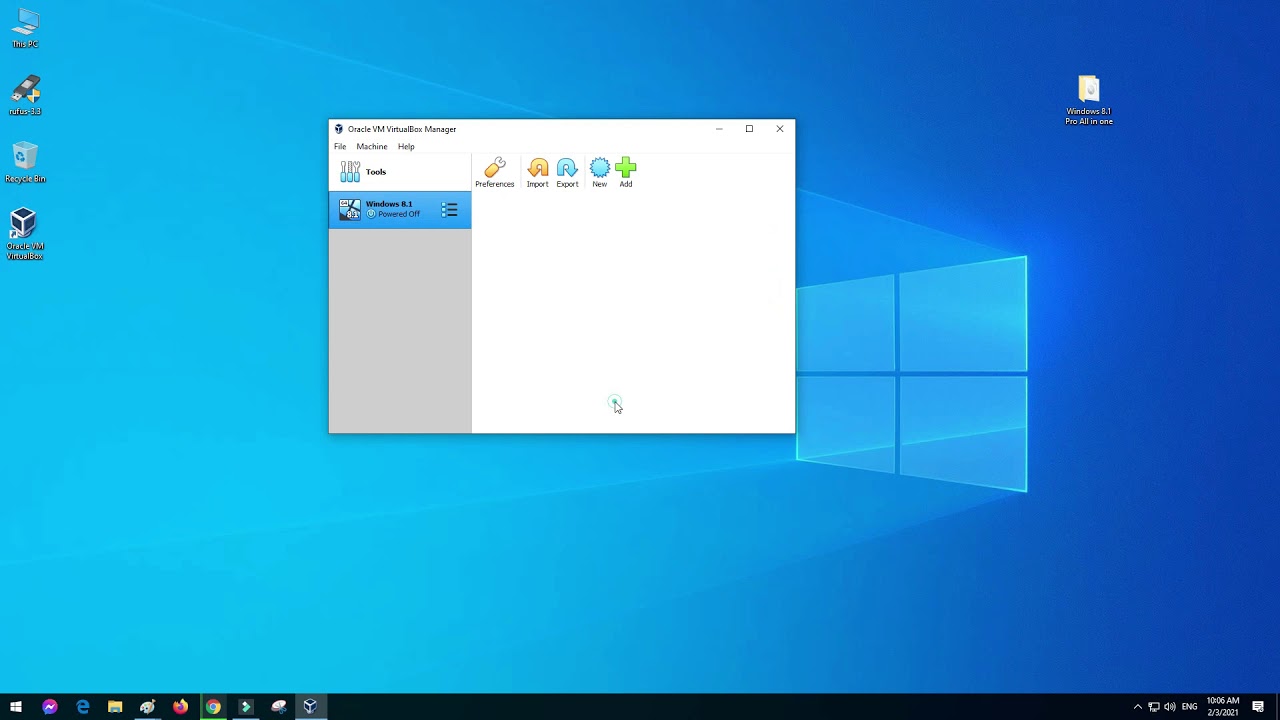Show hidden system tray icons
Image resolution: width=1280 pixels, height=720 pixels.
(x=1137, y=707)
